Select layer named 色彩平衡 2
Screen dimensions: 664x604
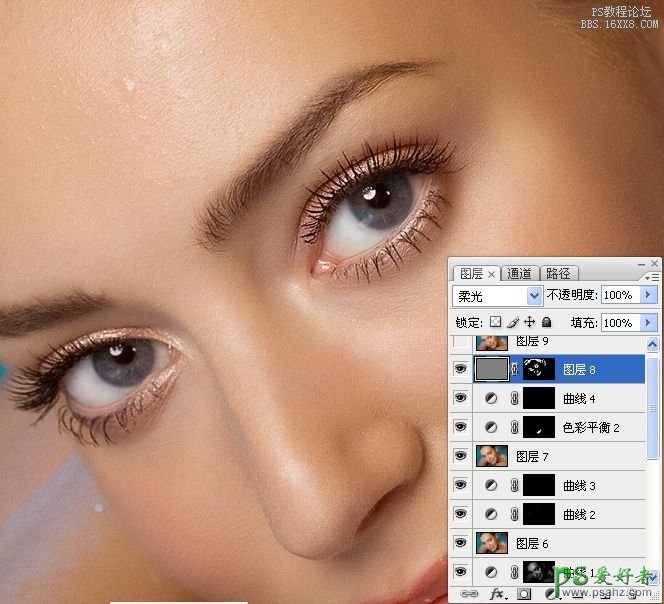pyautogui.click(x=591, y=427)
